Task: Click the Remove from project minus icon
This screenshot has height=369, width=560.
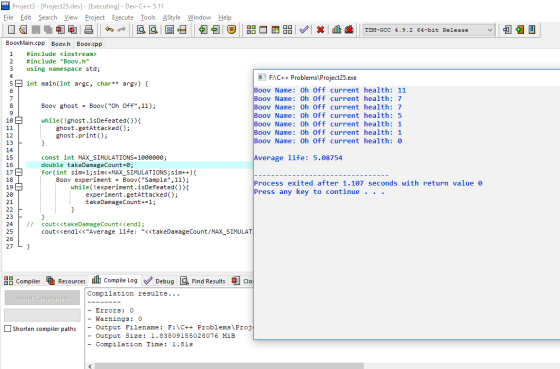Action: click(215, 30)
